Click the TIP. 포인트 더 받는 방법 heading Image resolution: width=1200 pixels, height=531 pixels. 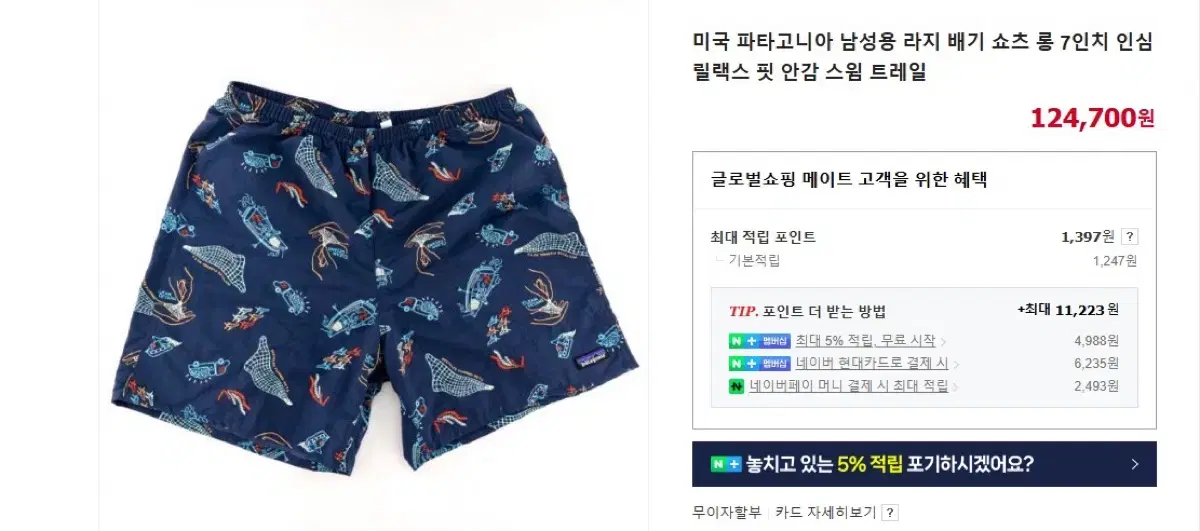(807, 311)
